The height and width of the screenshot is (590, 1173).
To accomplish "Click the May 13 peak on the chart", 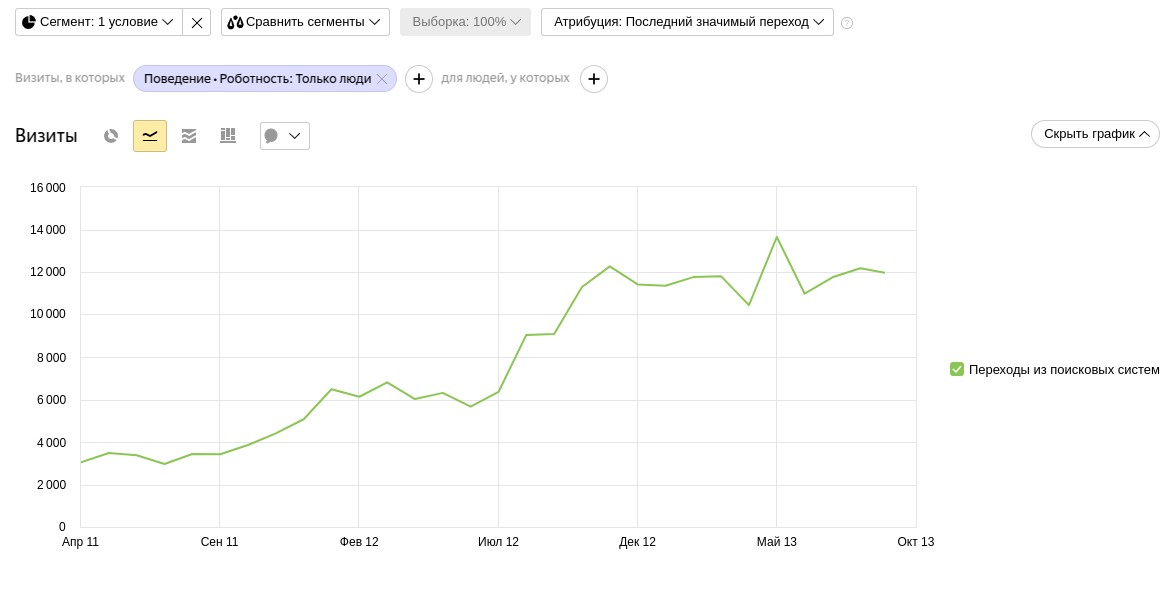I will (x=776, y=237).
